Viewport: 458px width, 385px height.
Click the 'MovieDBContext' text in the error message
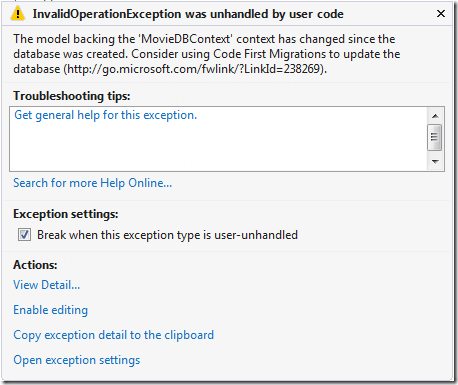pos(186,39)
